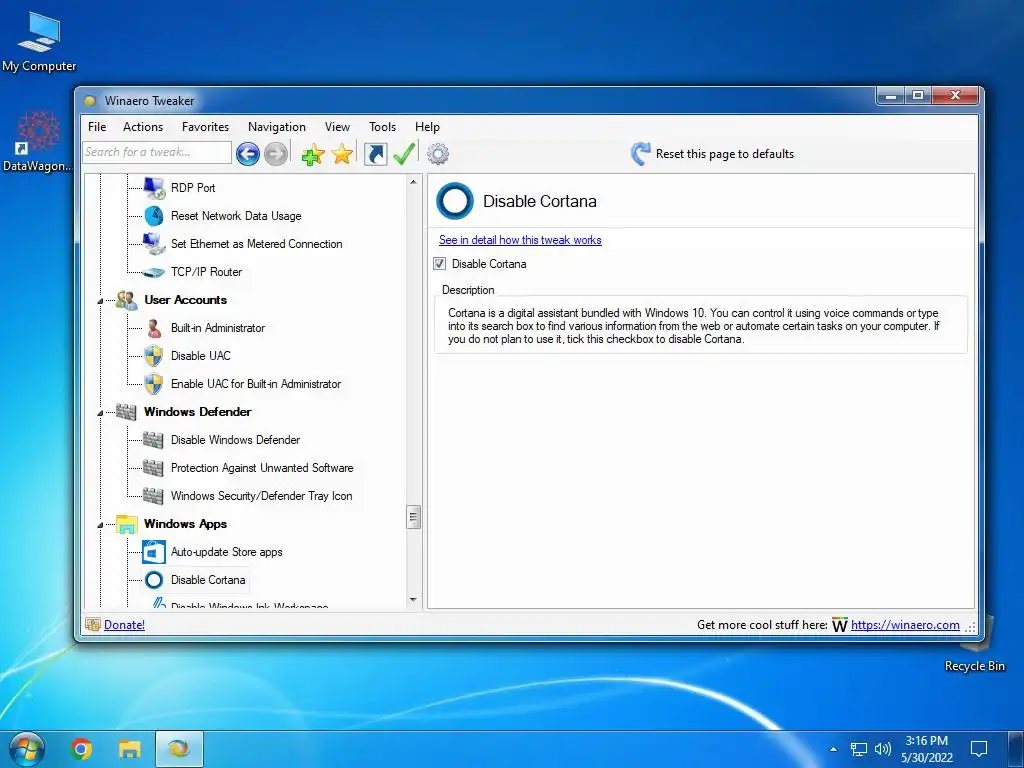Viewport: 1024px width, 768px height.
Task: Open the File menu
Action: [97, 127]
